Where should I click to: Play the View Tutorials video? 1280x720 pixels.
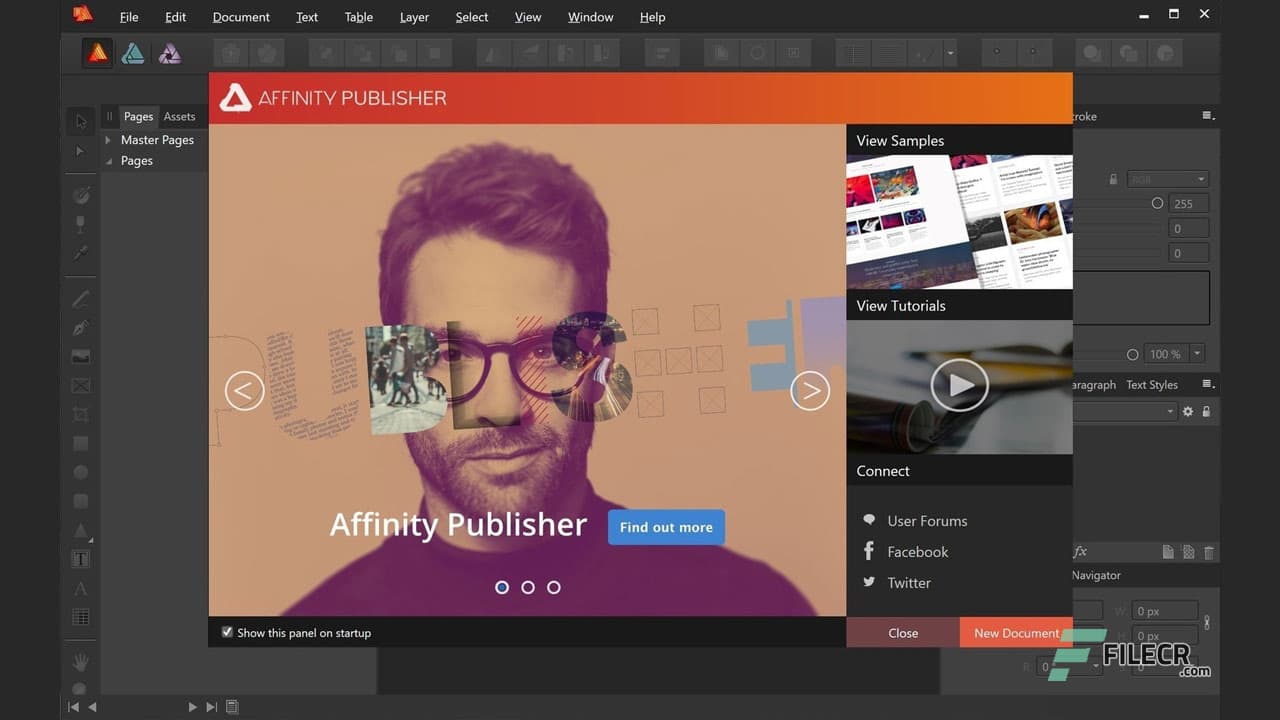[x=959, y=385]
